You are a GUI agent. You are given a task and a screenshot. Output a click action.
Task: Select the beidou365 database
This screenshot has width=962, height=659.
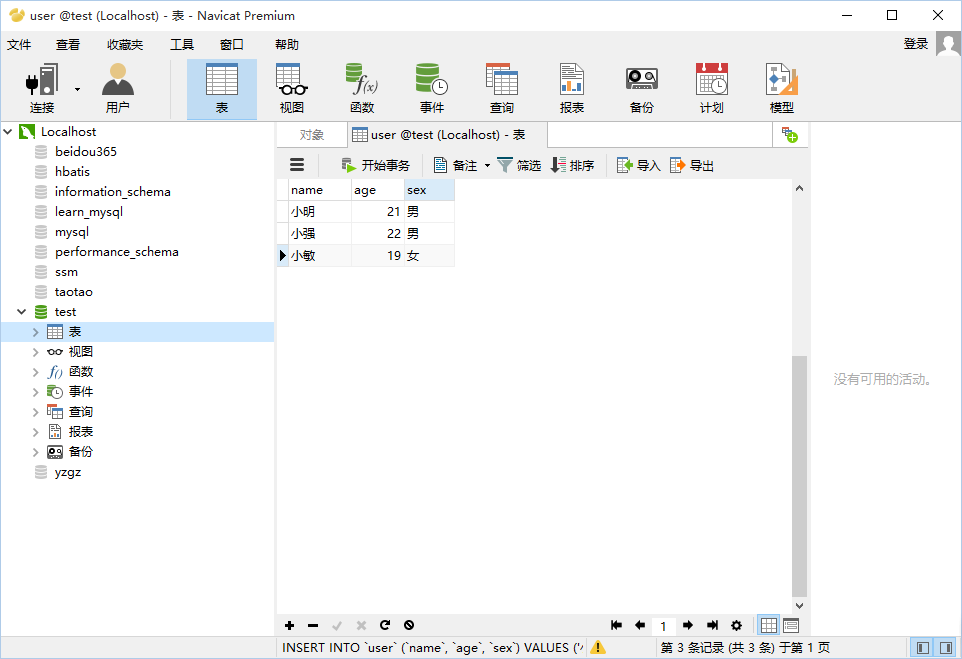pyautogui.click(x=86, y=152)
